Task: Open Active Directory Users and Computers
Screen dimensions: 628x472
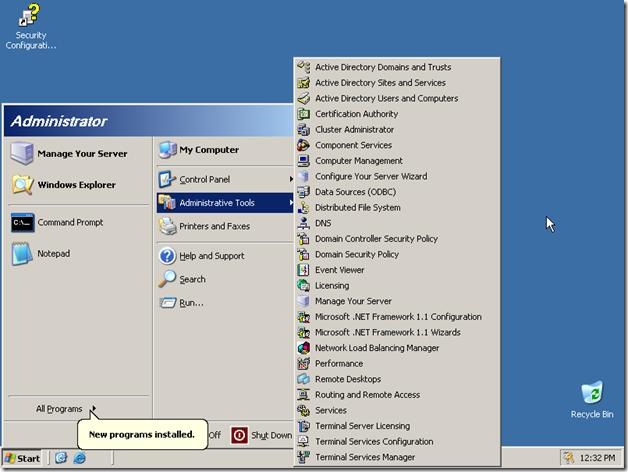Action: pos(386,99)
